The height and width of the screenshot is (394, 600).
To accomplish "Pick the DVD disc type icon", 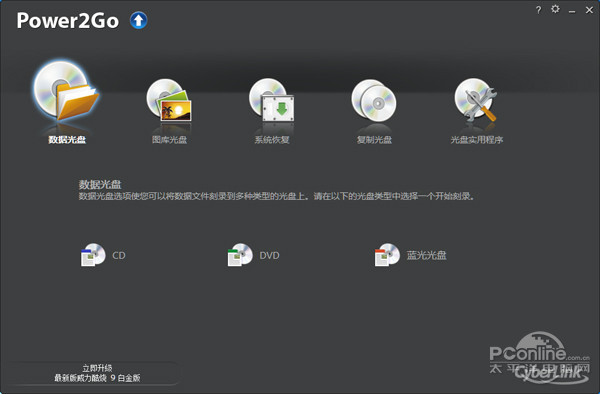I will (240, 255).
